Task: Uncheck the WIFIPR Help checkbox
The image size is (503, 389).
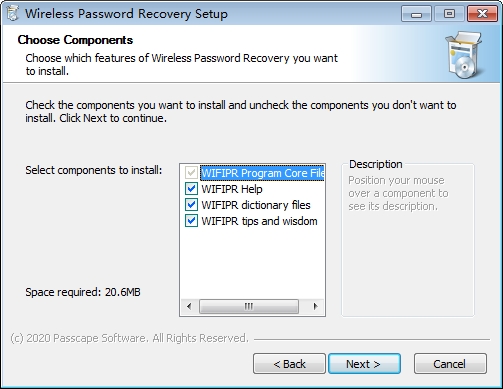Action: (191, 189)
